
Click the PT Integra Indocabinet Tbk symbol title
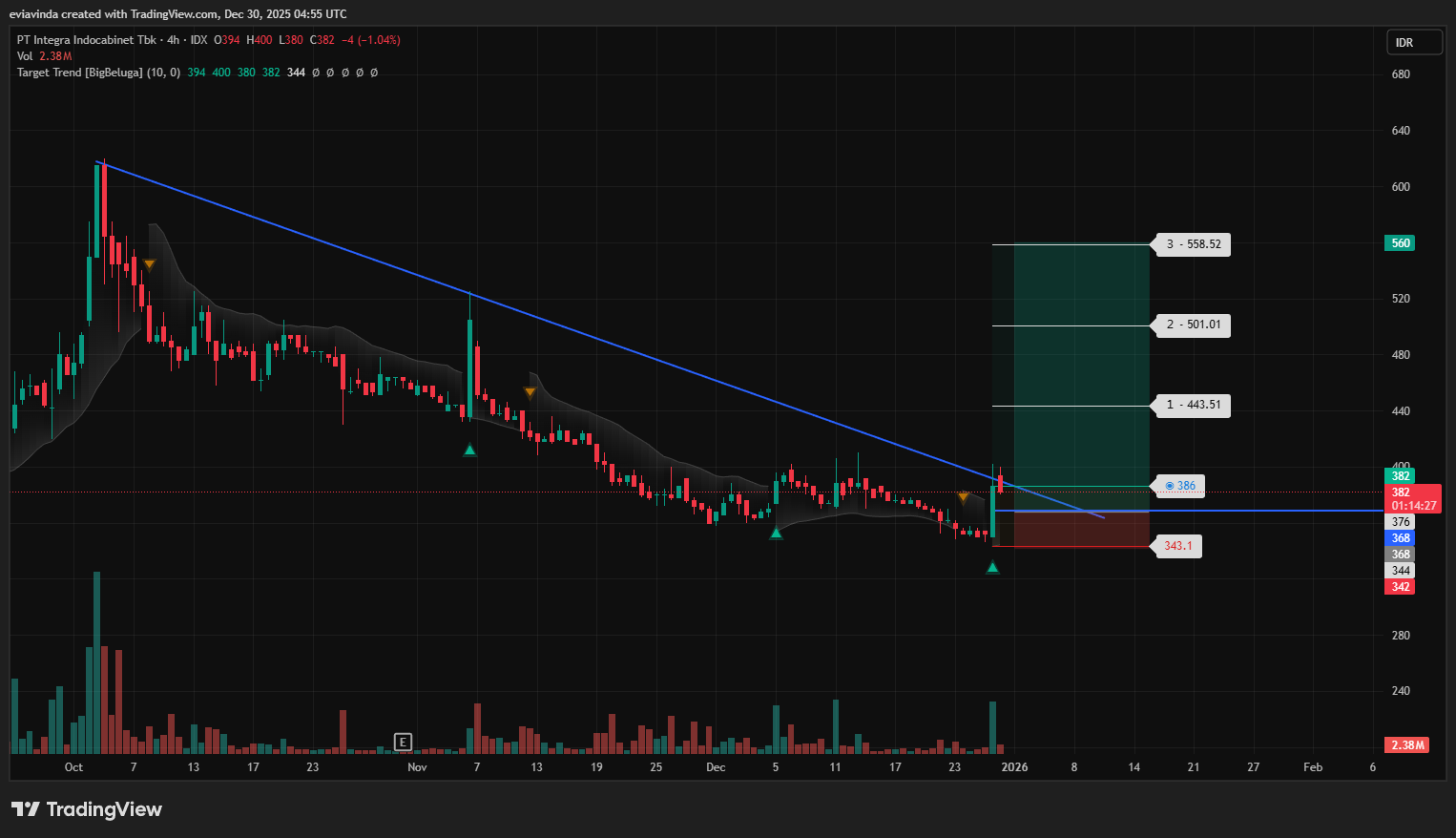coord(86,40)
